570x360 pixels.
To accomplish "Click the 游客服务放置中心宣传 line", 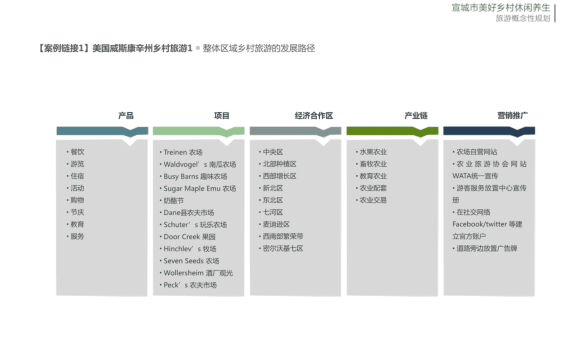I will (x=491, y=188).
